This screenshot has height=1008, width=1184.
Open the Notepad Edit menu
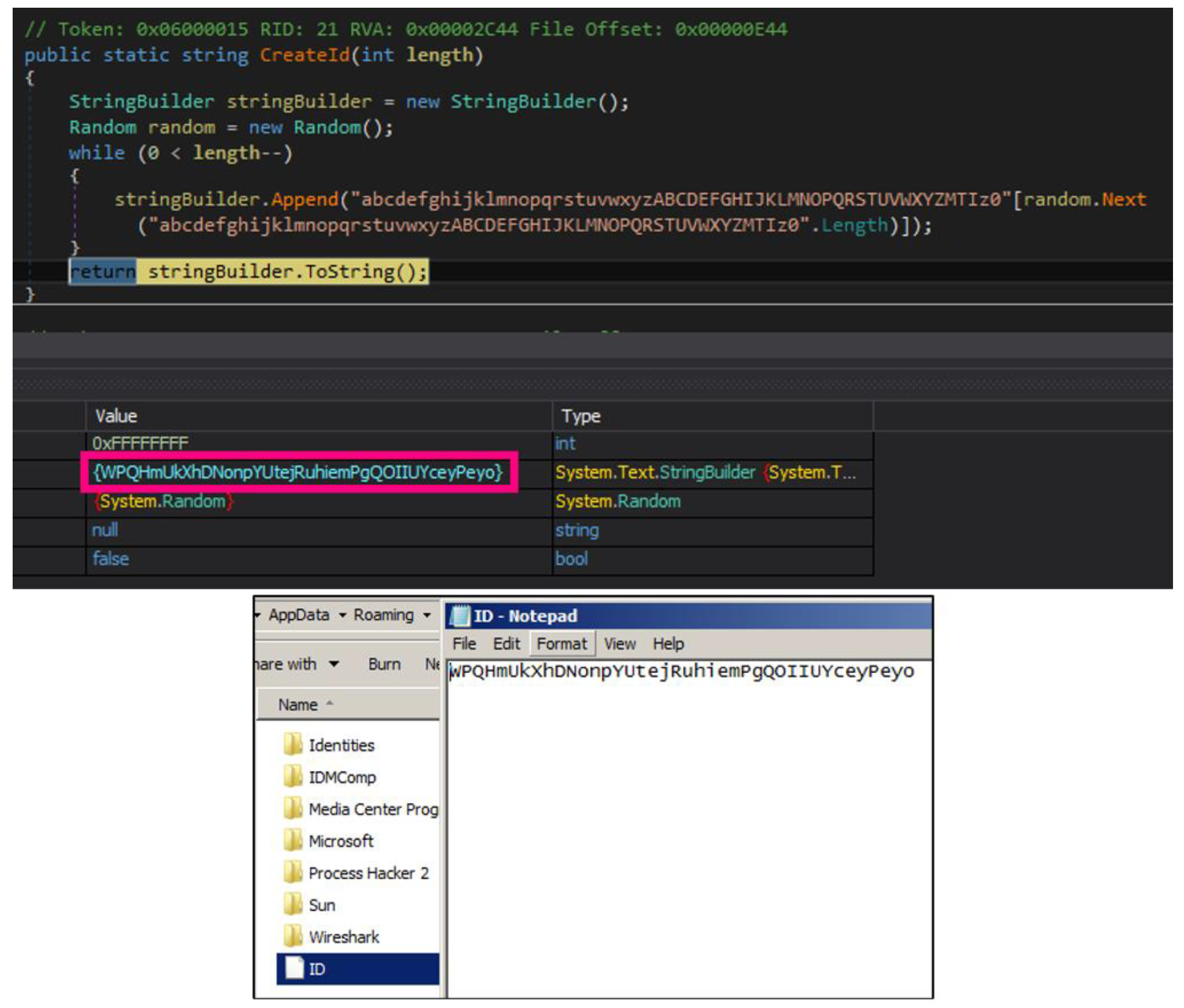(x=506, y=644)
